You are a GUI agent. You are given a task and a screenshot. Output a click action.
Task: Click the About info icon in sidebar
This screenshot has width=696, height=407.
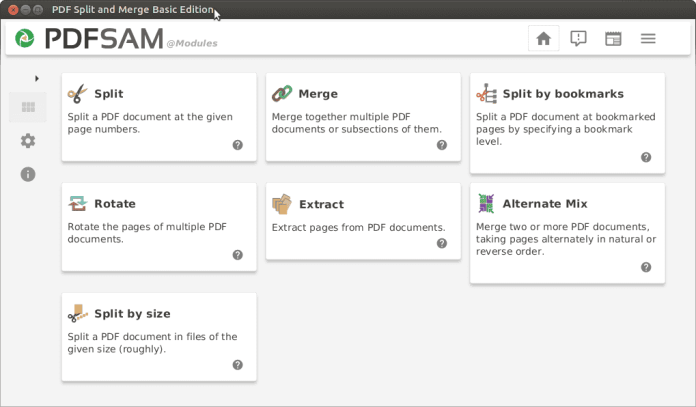(x=28, y=174)
